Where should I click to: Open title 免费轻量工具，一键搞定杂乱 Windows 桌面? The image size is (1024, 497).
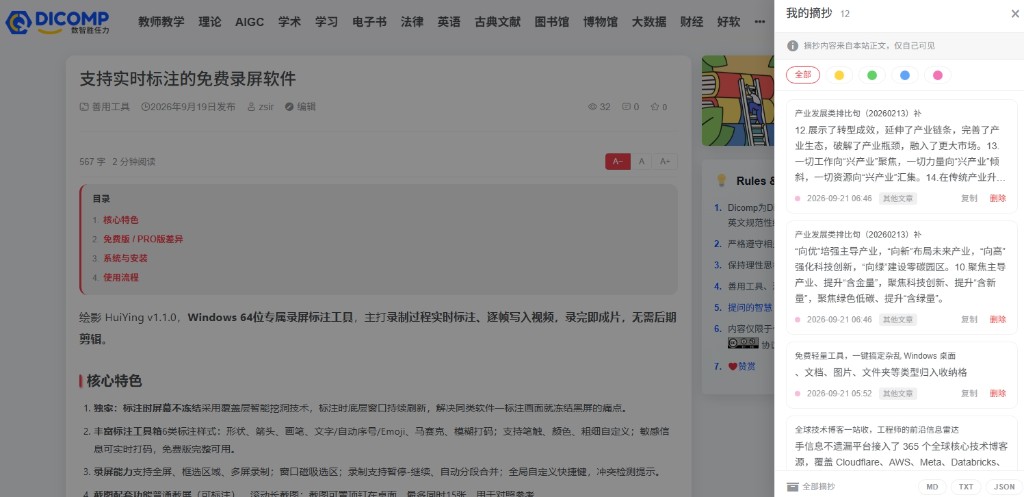[x=875, y=356]
